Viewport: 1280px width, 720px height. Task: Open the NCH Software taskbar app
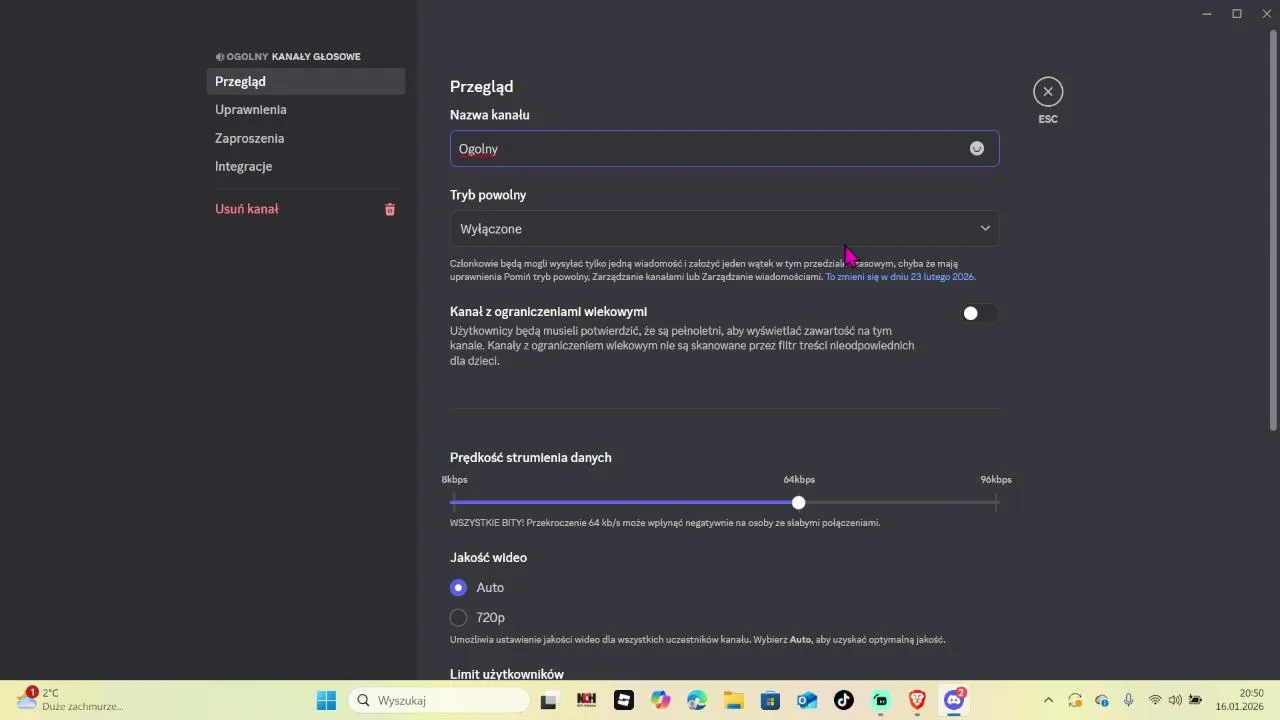click(586, 700)
